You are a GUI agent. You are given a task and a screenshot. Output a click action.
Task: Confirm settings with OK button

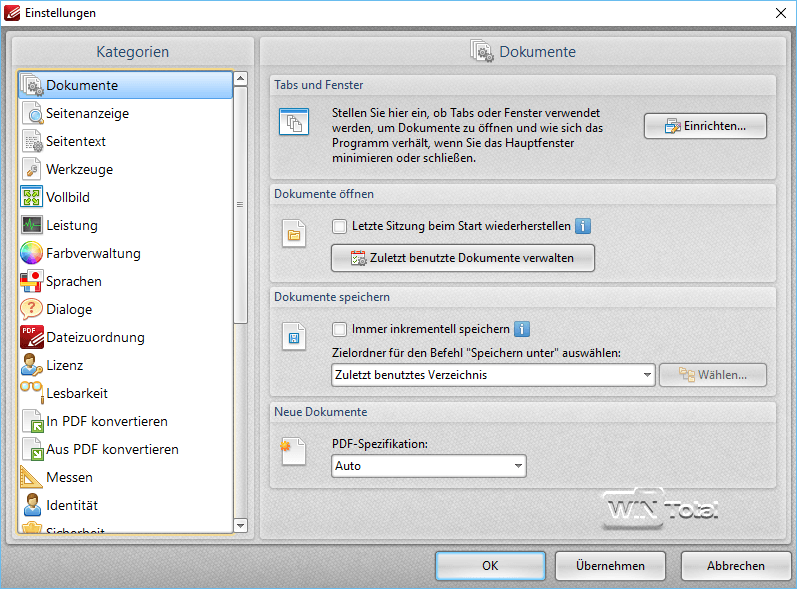click(x=490, y=566)
